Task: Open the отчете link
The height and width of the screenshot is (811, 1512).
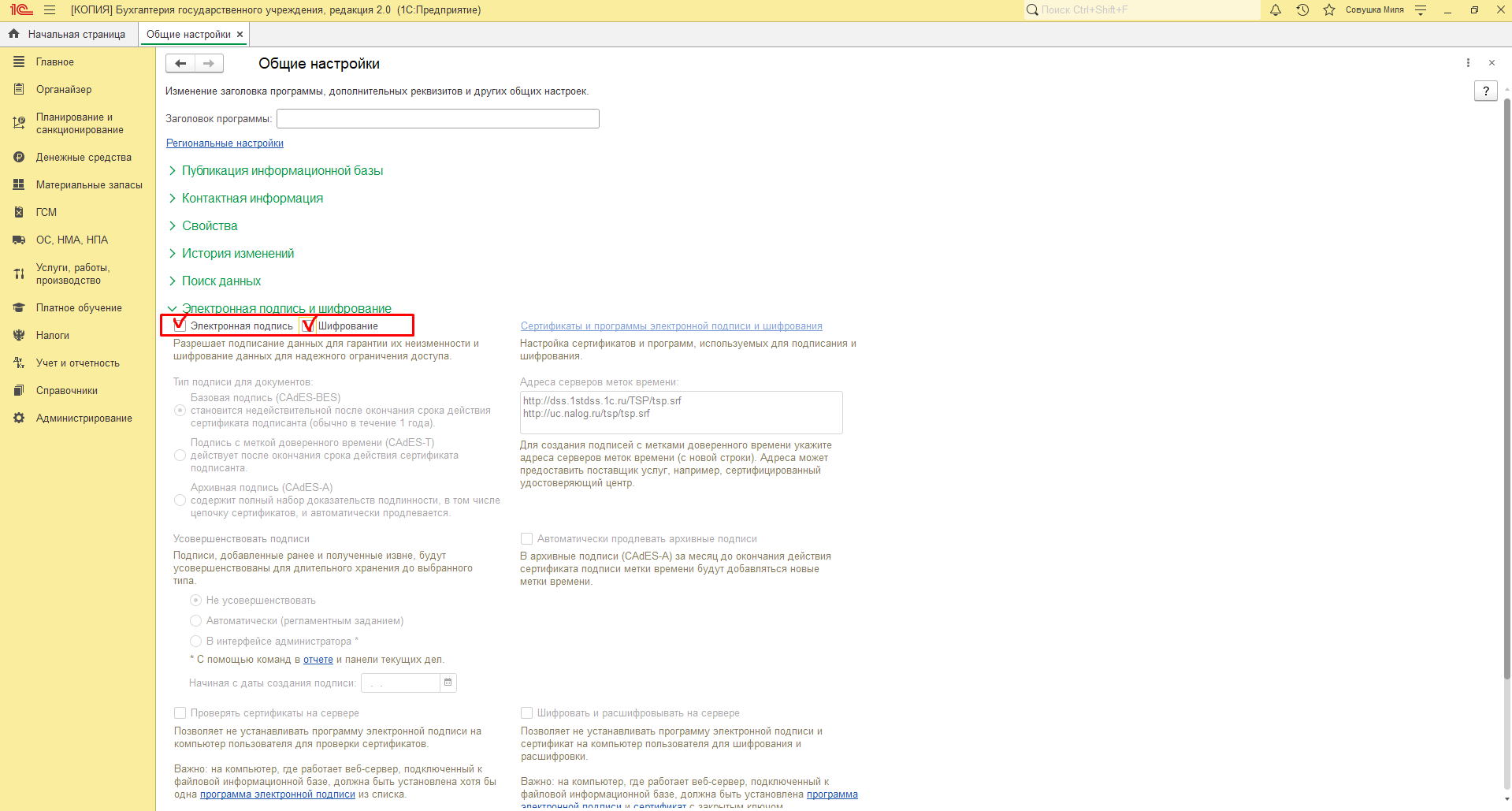Action: pyautogui.click(x=318, y=659)
